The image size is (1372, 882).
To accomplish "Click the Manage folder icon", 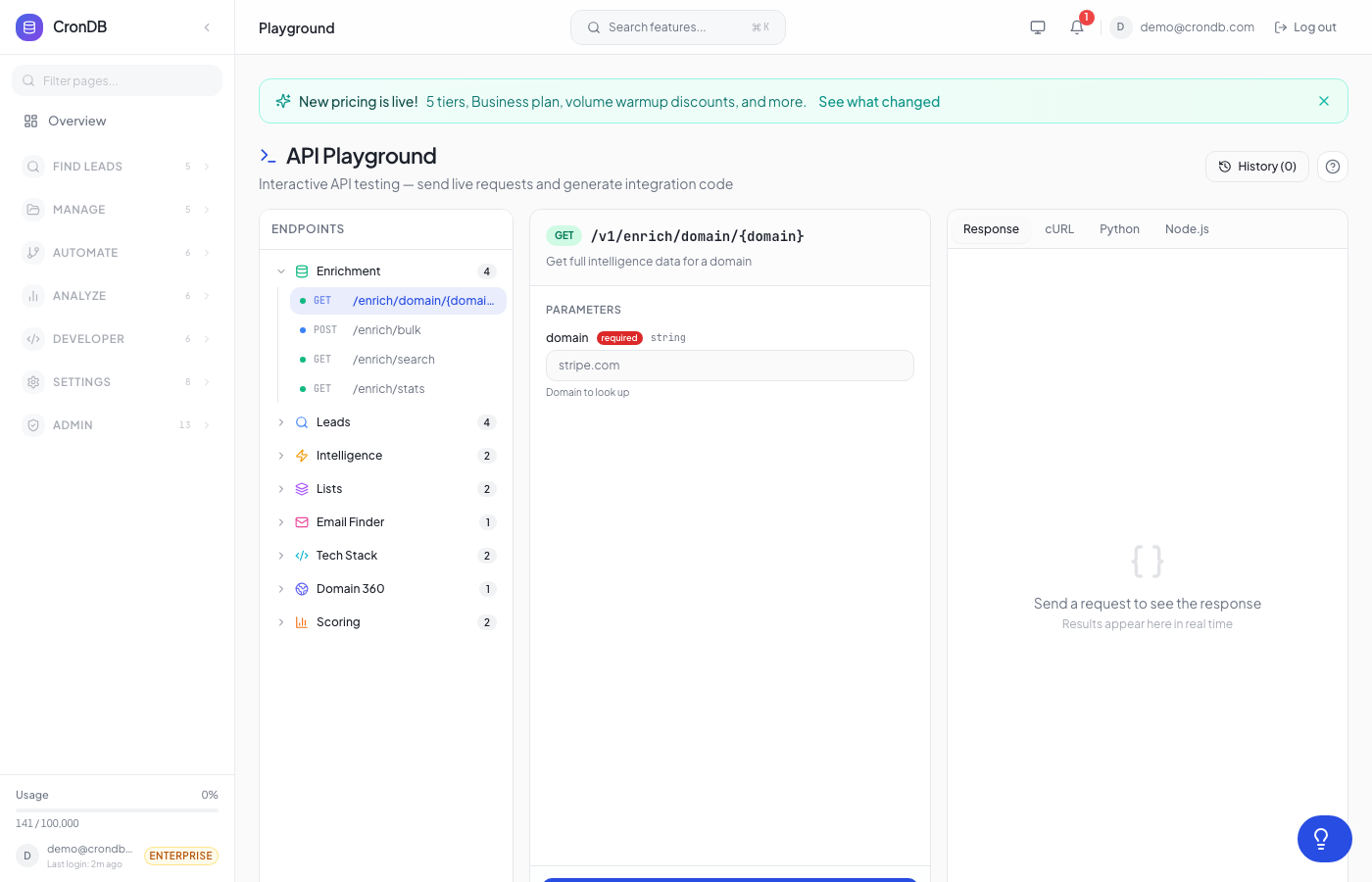I will pos(33,210).
